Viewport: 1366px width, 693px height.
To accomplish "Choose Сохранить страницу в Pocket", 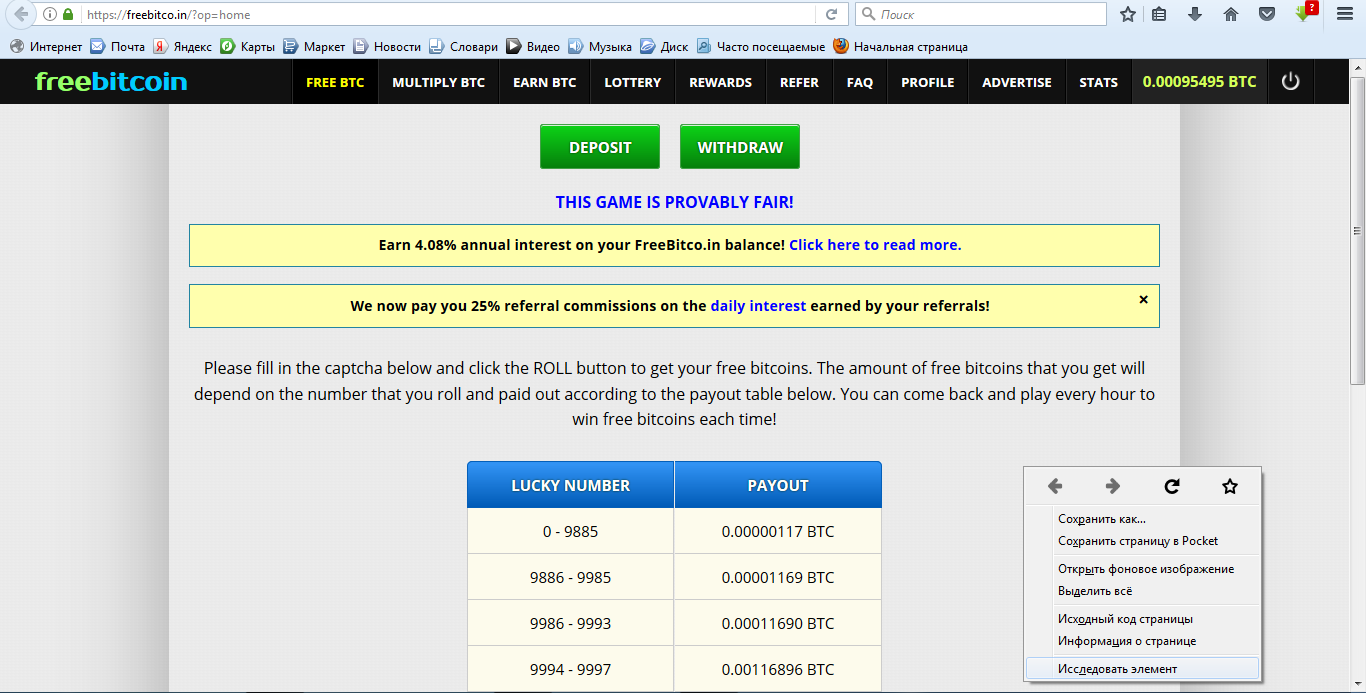I will [1143, 541].
